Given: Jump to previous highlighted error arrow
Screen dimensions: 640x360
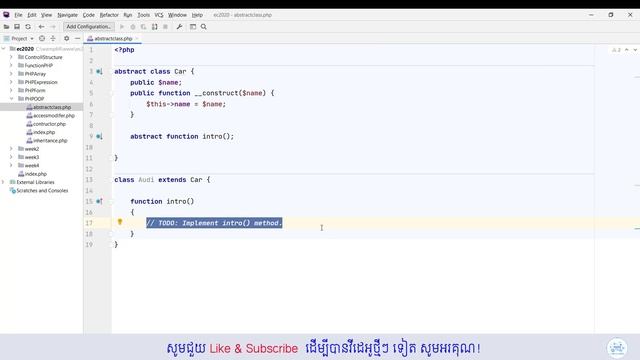Looking at the screenshot, I should click(x=627, y=50).
